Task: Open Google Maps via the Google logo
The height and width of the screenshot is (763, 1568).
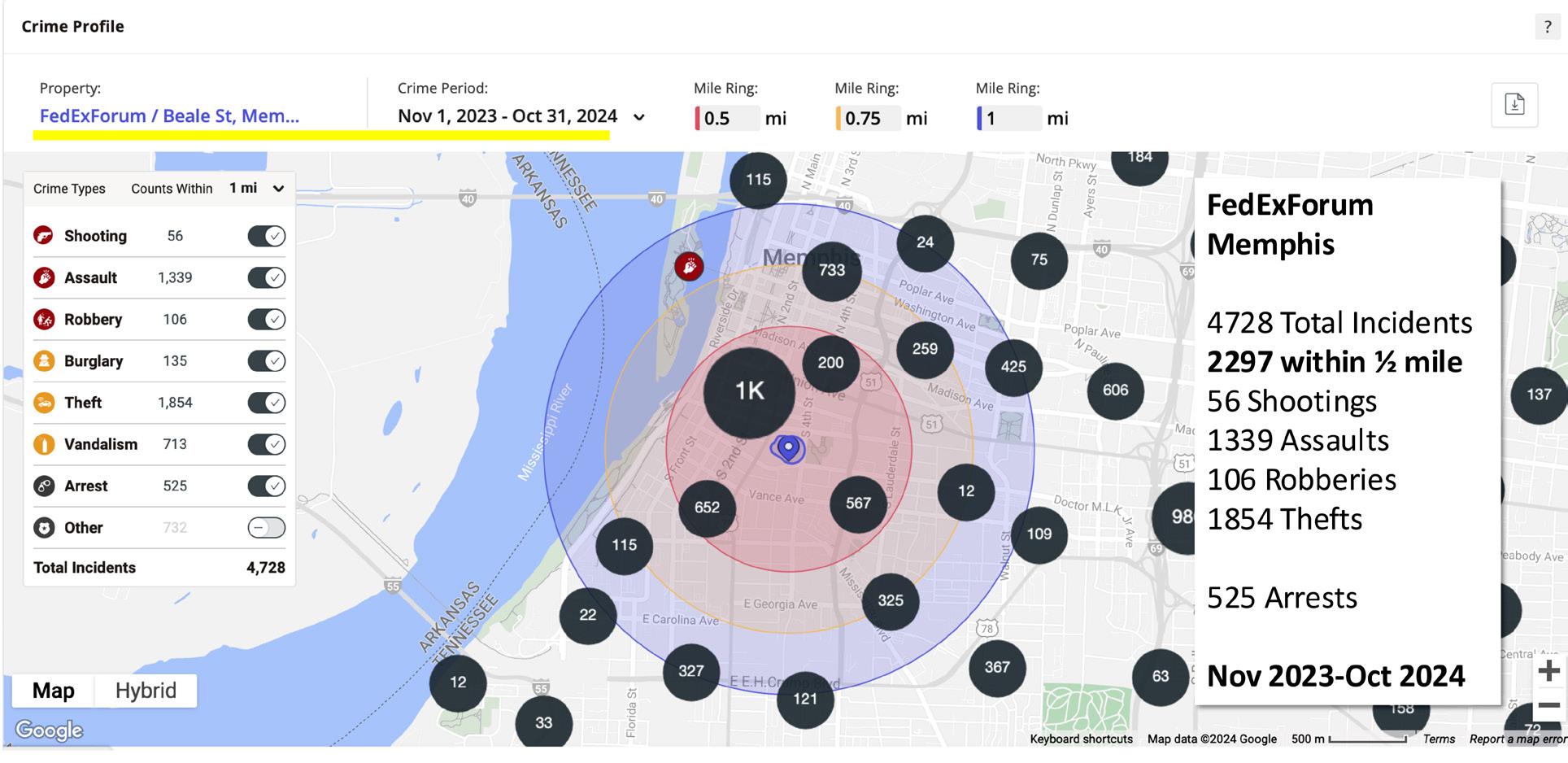Action: [x=49, y=730]
